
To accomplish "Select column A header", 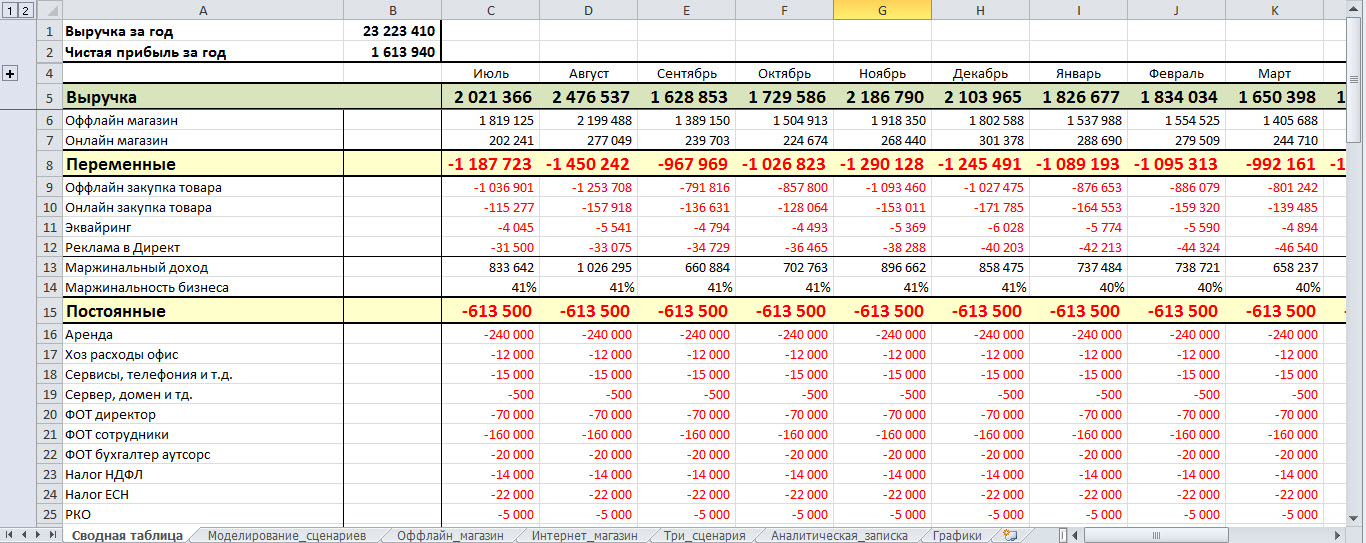I will 203,10.
